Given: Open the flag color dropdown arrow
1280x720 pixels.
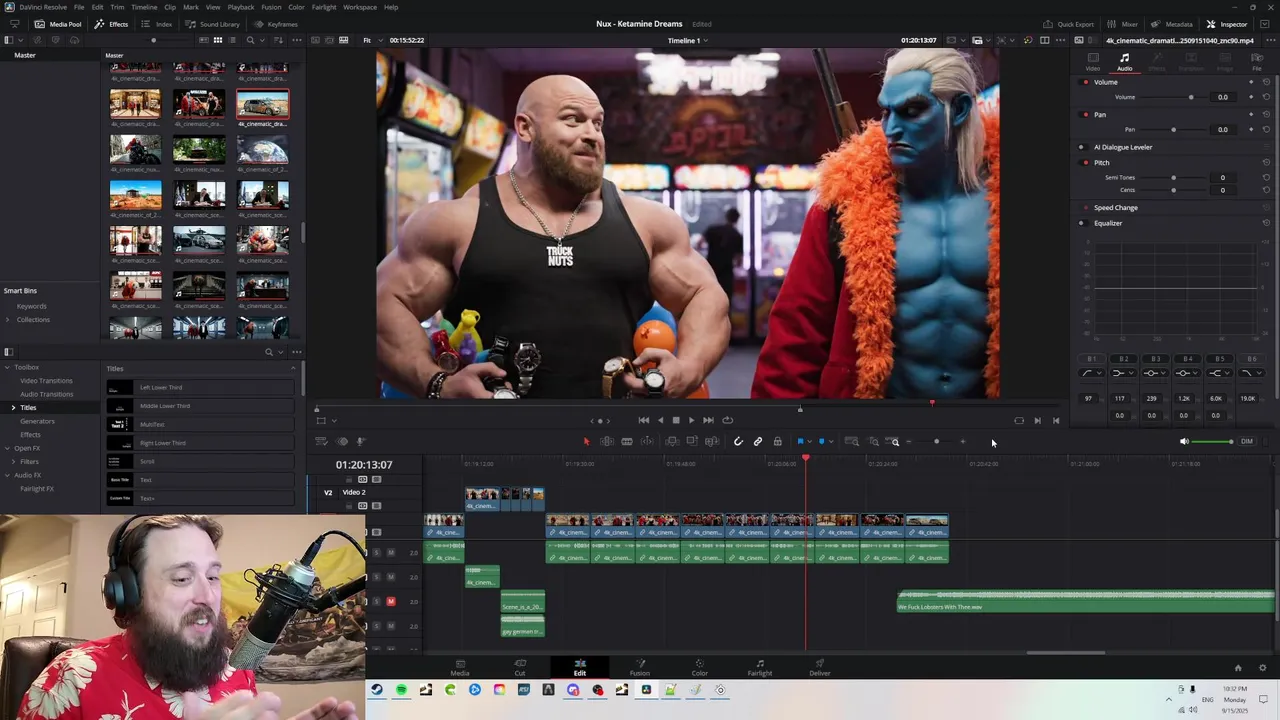Looking at the screenshot, I should (x=809, y=441).
